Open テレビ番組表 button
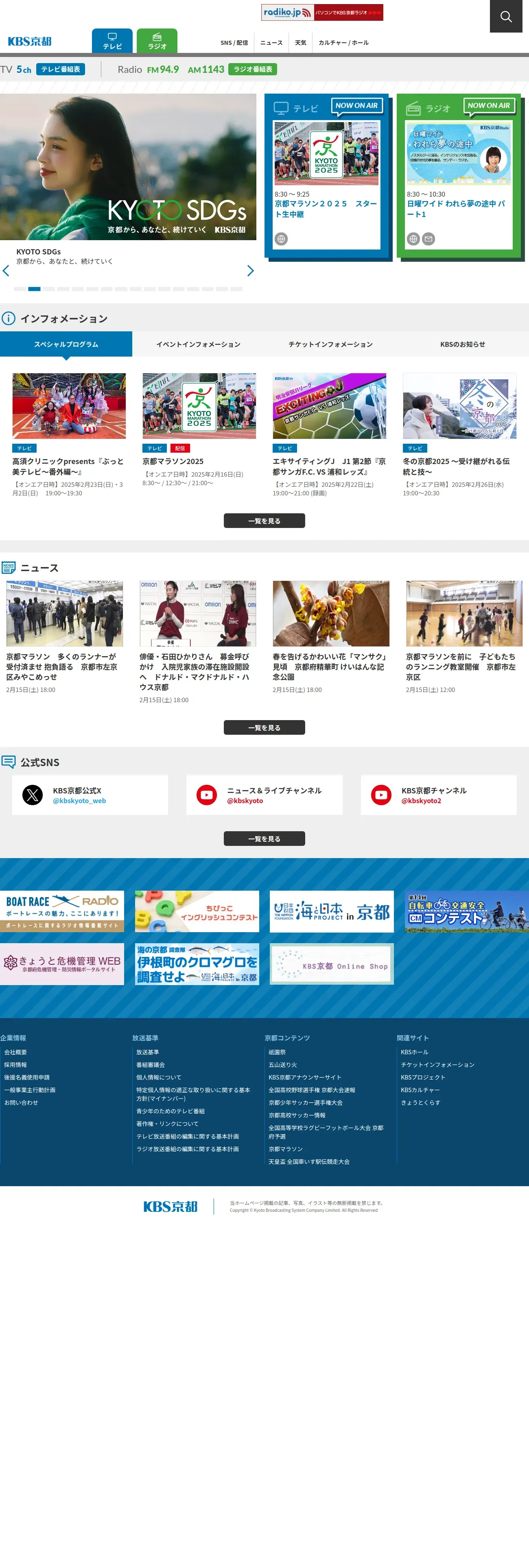 [60, 69]
